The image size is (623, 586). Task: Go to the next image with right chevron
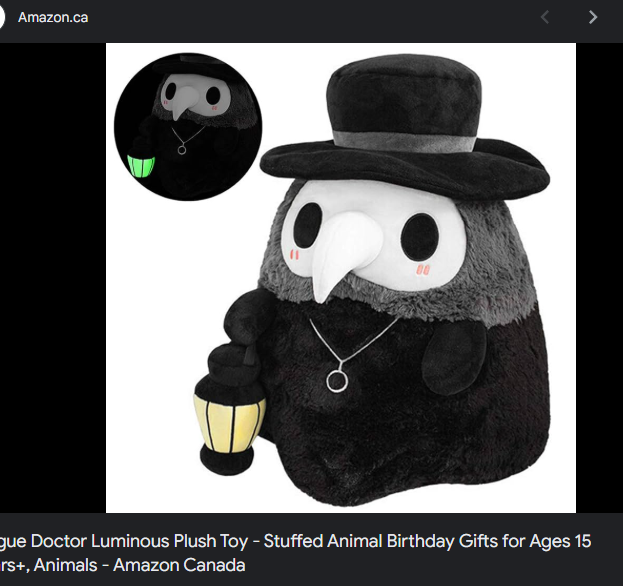click(592, 17)
